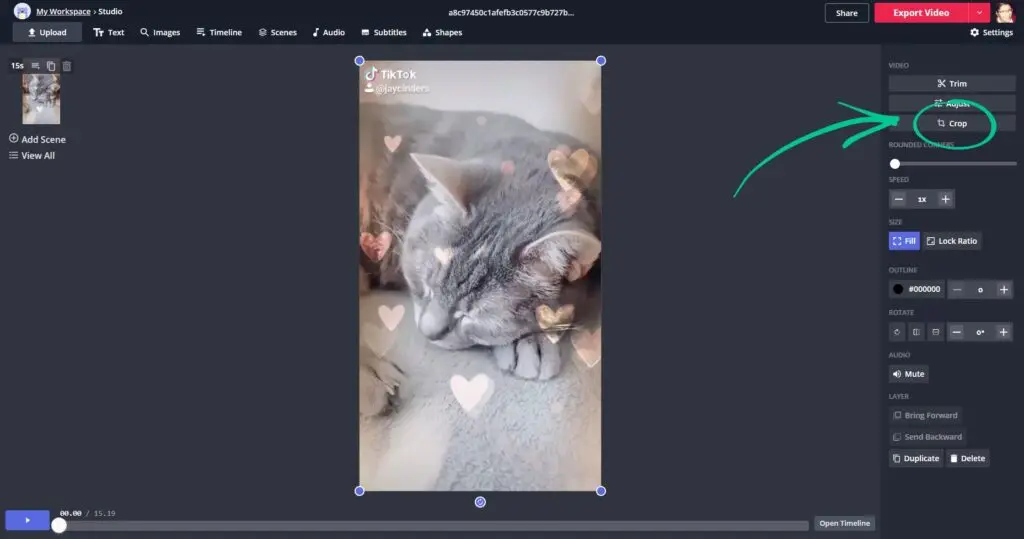Flip the video horizontally
Screen dimensions: 1024x539
916,332
